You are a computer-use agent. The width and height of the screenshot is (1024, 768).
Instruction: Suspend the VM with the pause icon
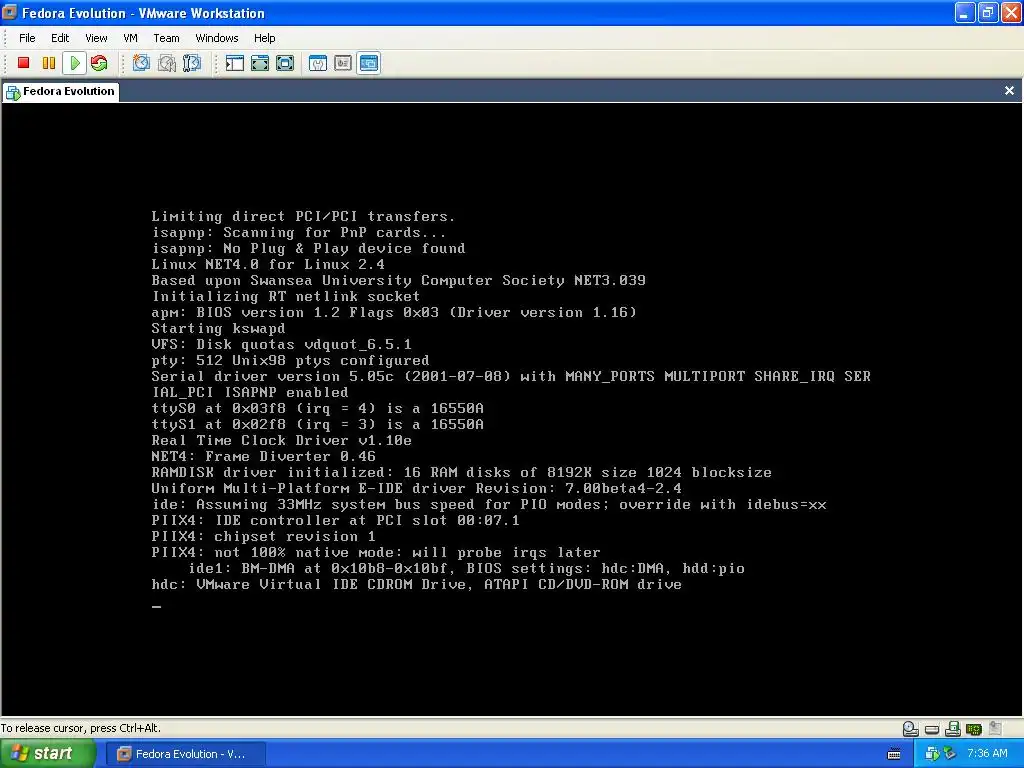tap(48, 63)
